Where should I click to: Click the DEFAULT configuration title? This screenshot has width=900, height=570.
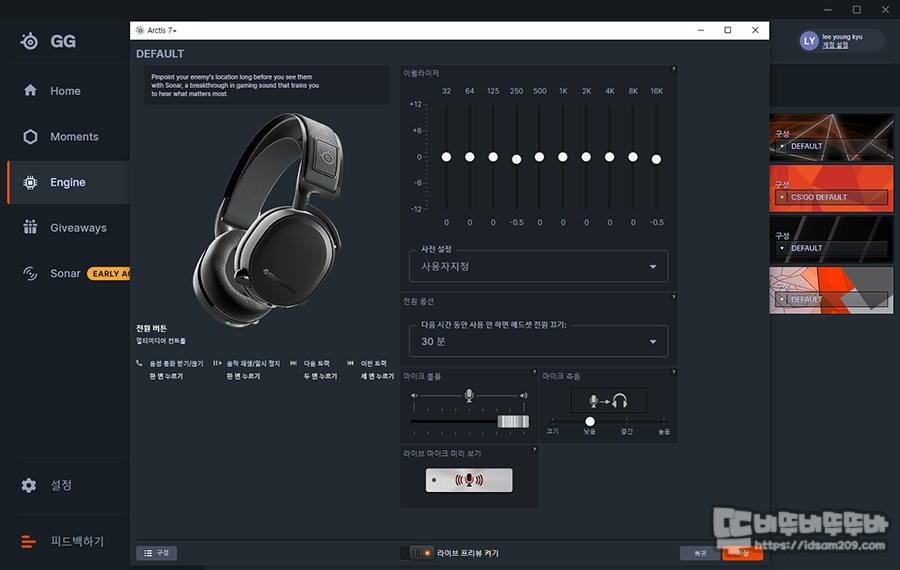click(x=160, y=54)
